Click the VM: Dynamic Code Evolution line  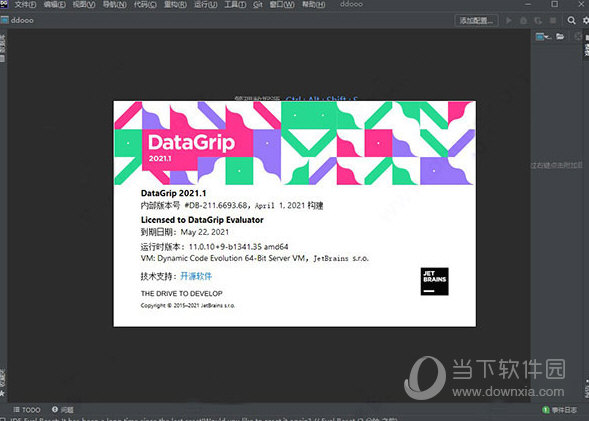click(x=254, y=258)
